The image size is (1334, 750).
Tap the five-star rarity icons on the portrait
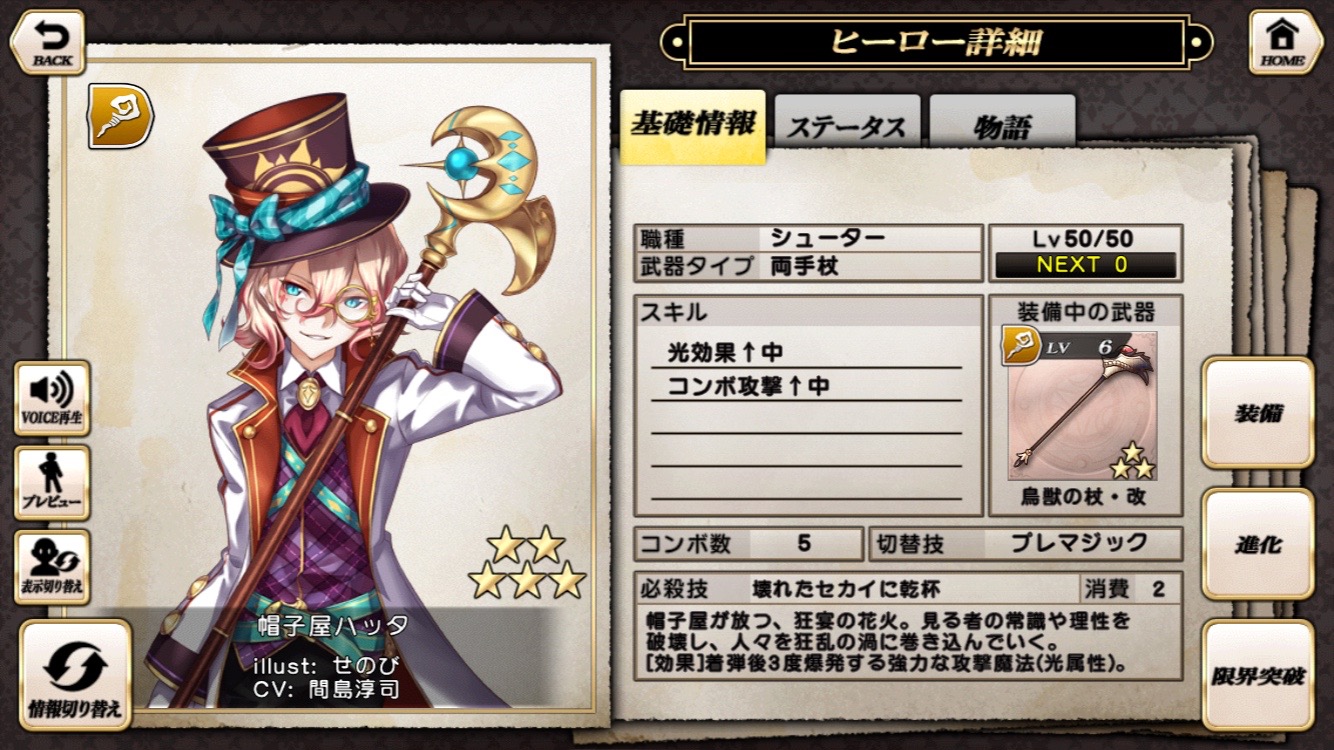click(x=527, y=563)
